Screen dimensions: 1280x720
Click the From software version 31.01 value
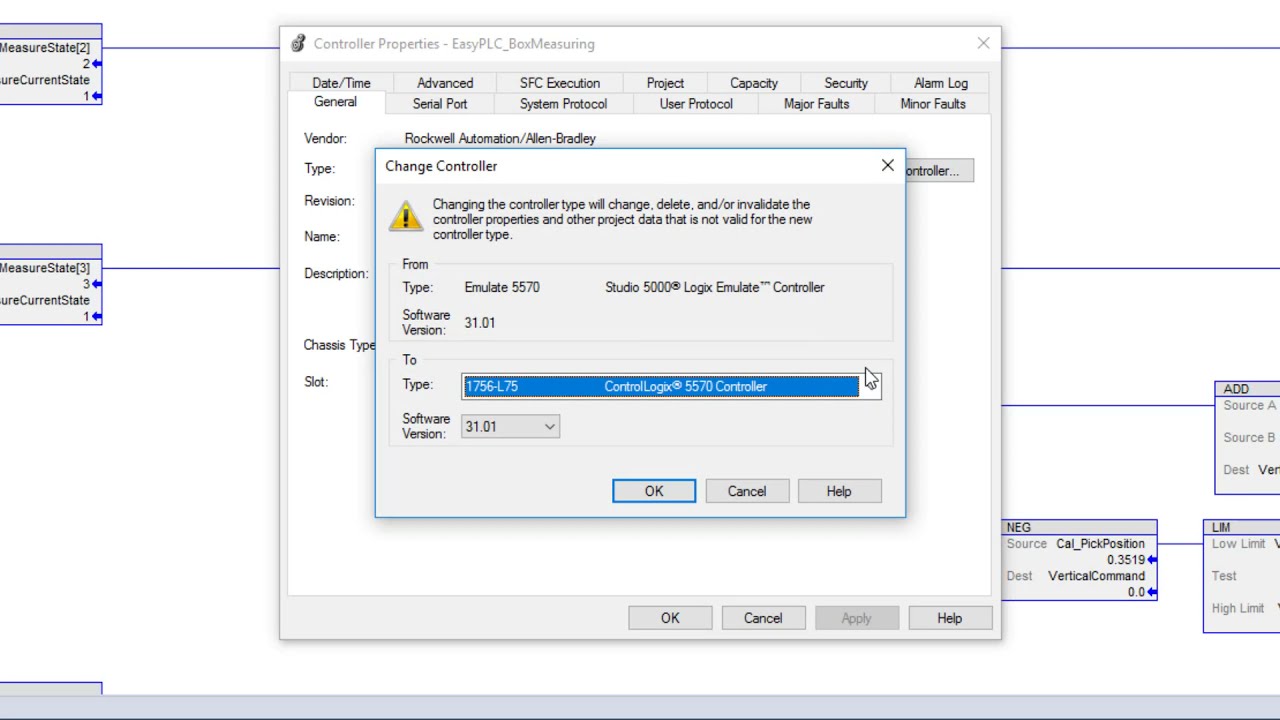click(x=480, y=323)
